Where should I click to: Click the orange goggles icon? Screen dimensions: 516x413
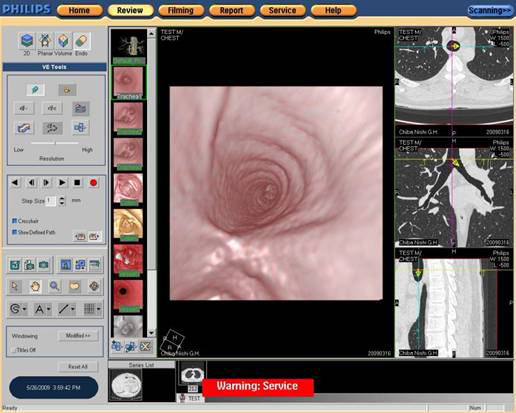pyautogui.click(x=74, y=286)
